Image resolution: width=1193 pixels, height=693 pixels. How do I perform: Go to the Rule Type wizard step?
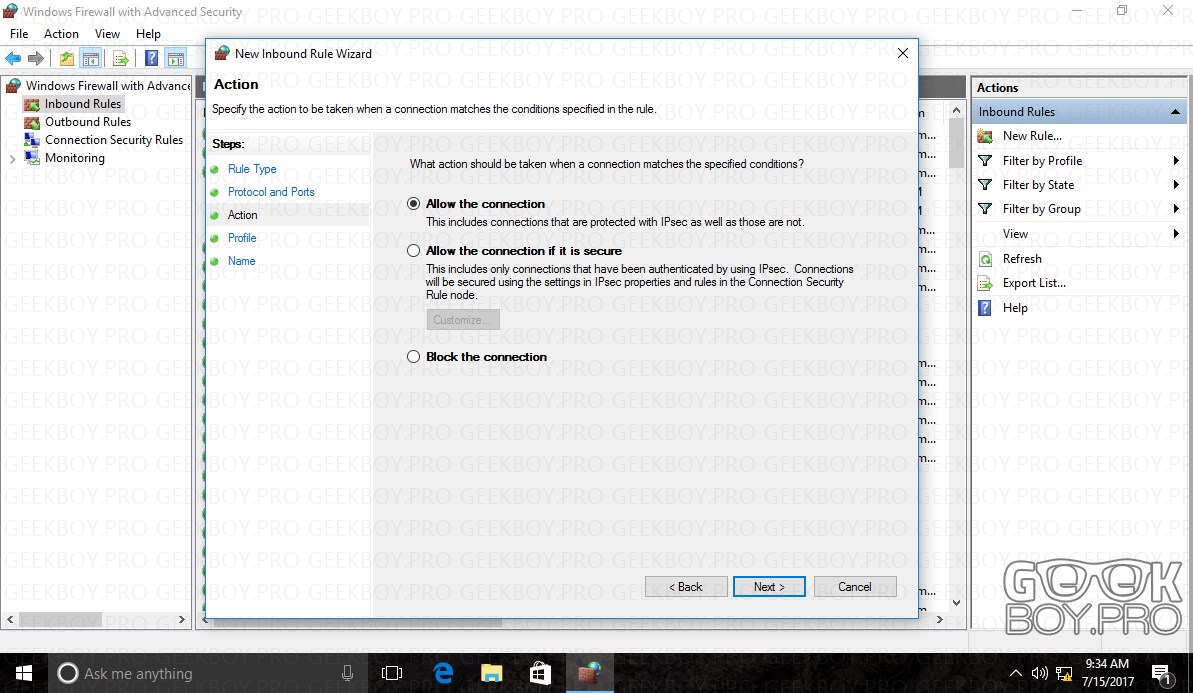point(252,169)
